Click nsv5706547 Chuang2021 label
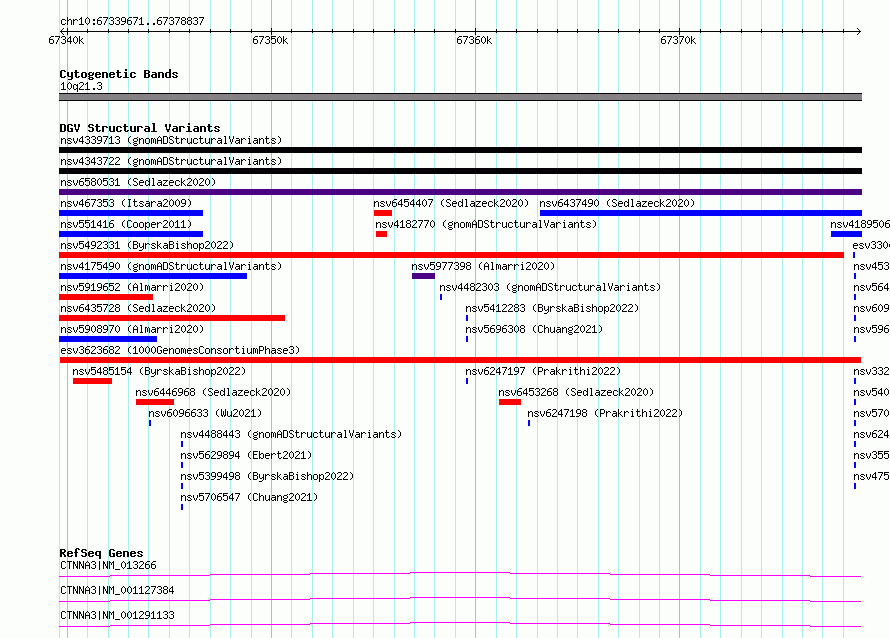 tap(249, 497)
